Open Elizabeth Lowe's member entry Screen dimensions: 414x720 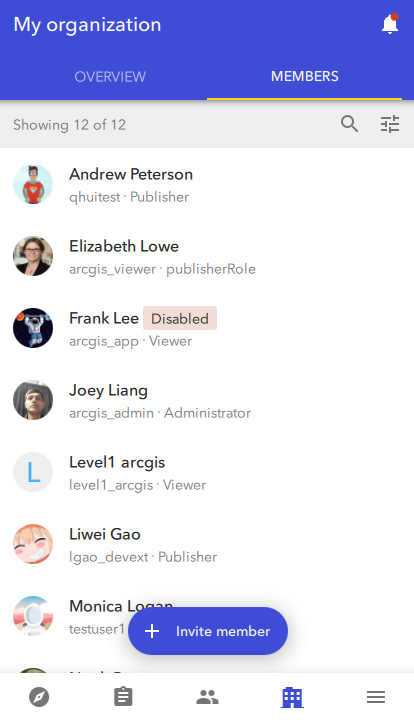(x=207, y=256)
